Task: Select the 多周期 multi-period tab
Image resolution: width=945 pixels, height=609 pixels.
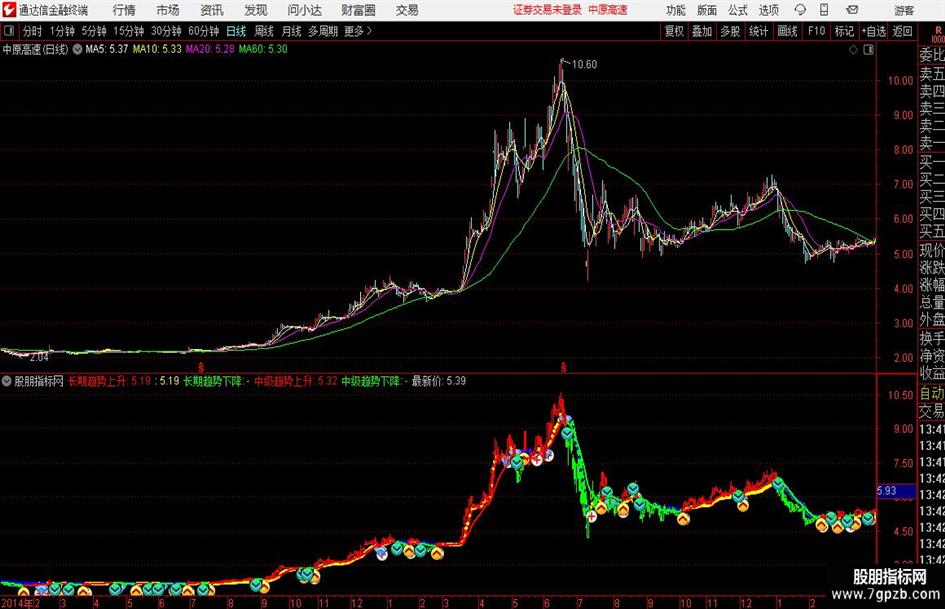Action: (x=322, y=31)
